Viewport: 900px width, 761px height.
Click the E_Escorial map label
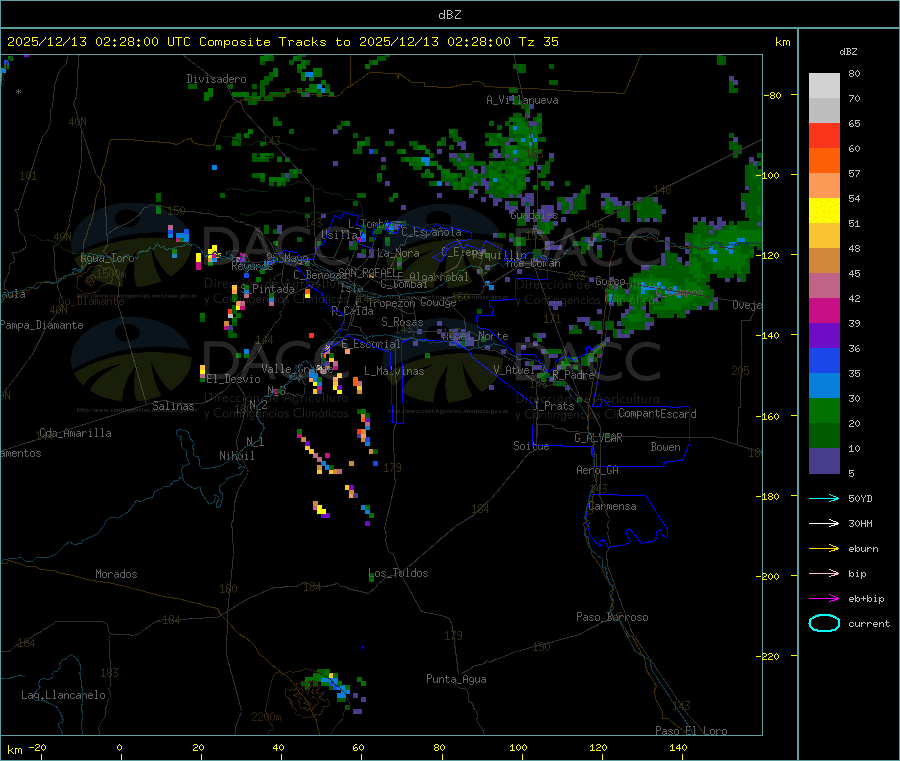click(x=371, y=344)
